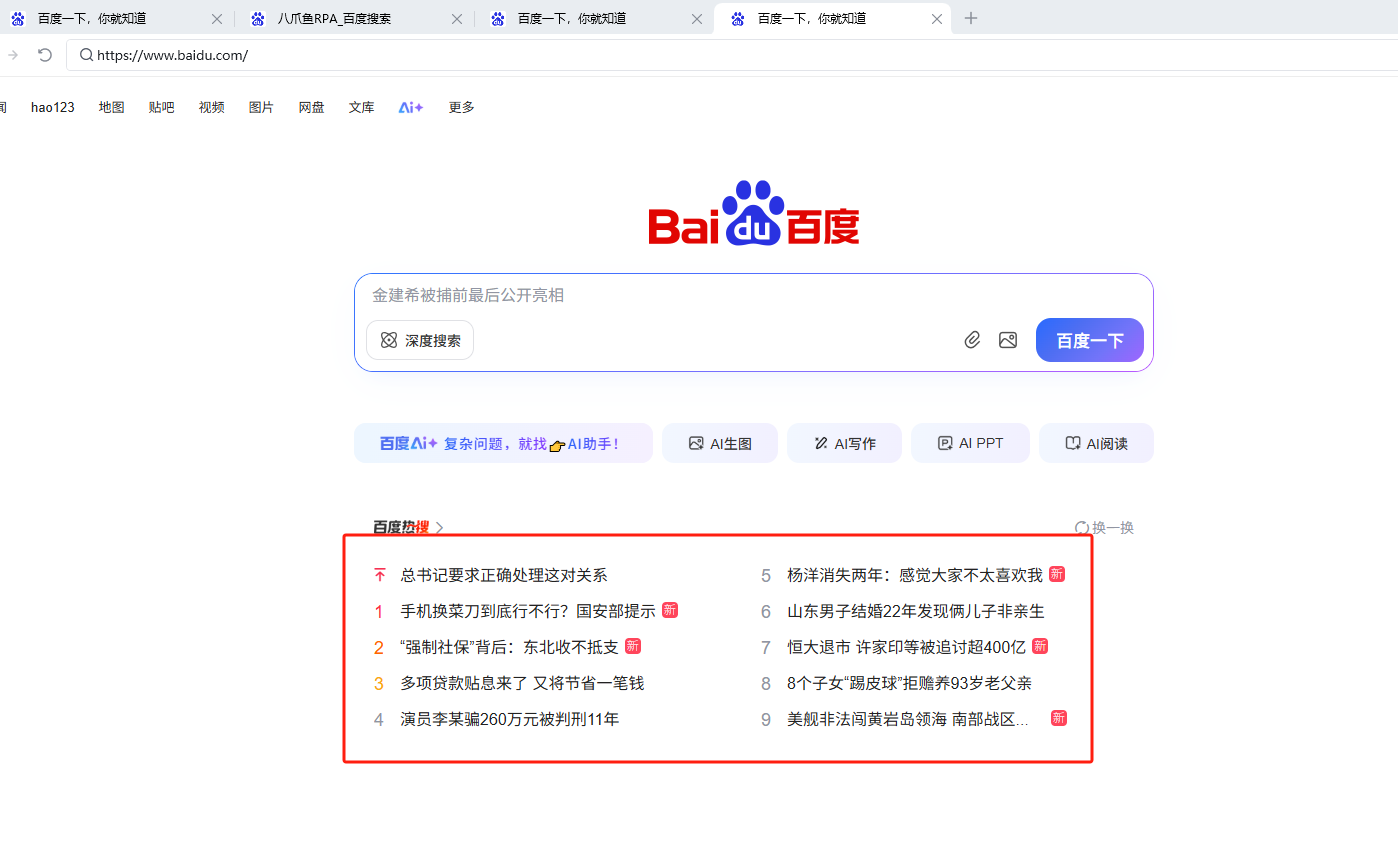Open the AI写作 tool
The height and width of the screenshot is (850, 1398).
(845, 443)
